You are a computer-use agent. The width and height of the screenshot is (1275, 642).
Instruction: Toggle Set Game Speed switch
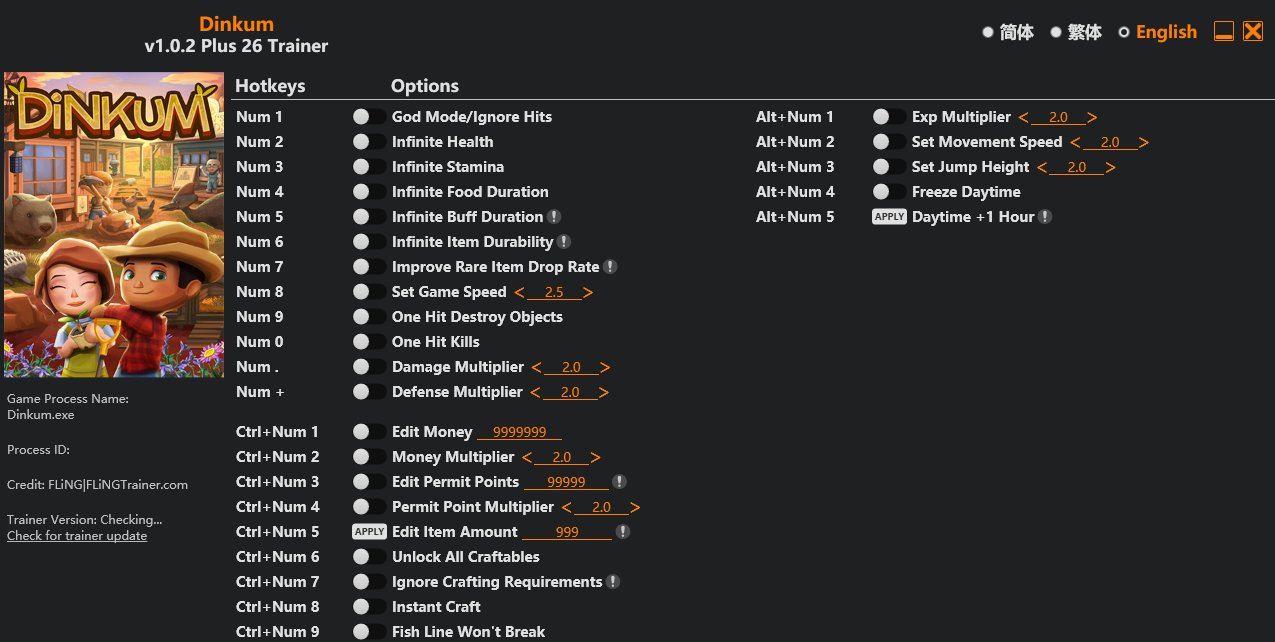coord(369,292)
